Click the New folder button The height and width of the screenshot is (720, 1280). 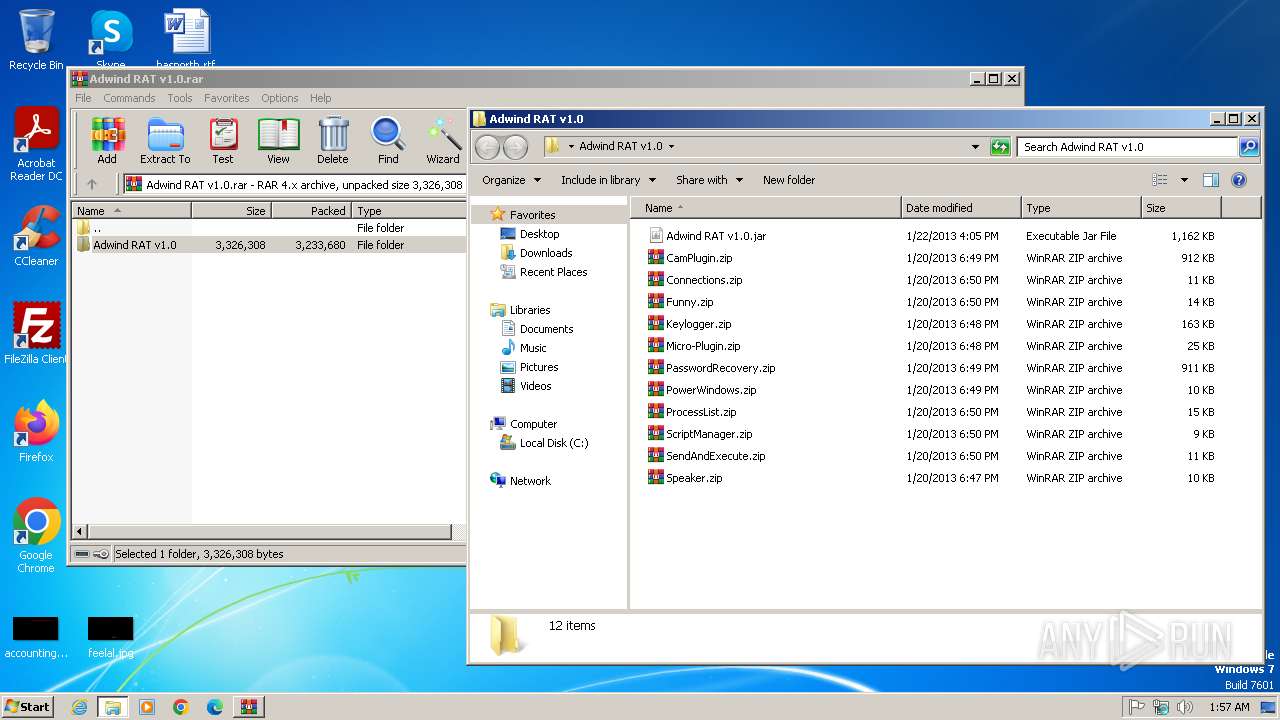coord(789,180)
